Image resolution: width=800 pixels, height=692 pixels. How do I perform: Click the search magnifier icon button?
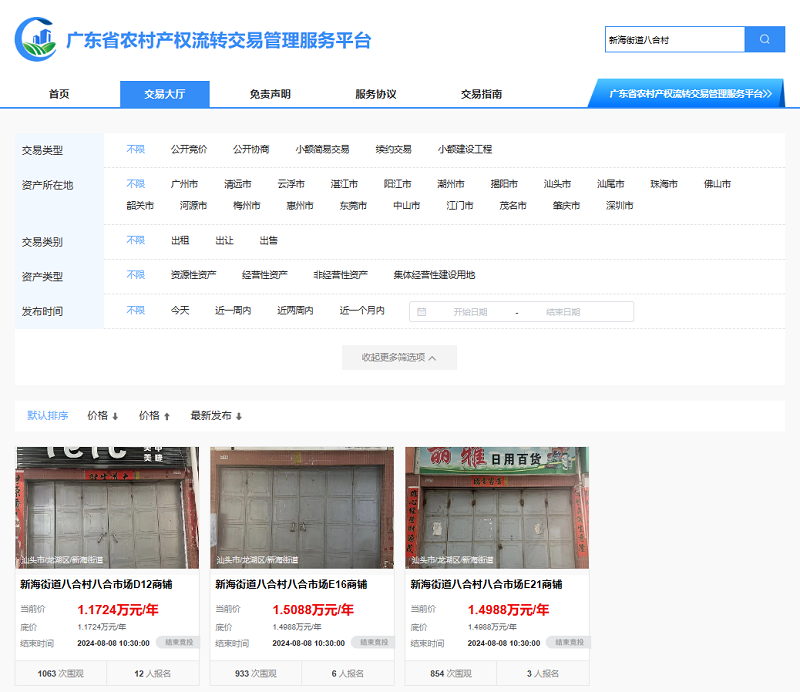click(765, 39)
